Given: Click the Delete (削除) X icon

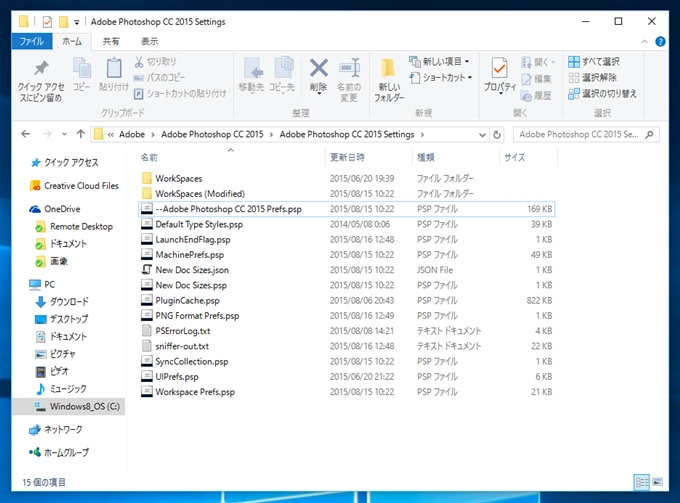Looking at the screenshot, I should (319, 68).
